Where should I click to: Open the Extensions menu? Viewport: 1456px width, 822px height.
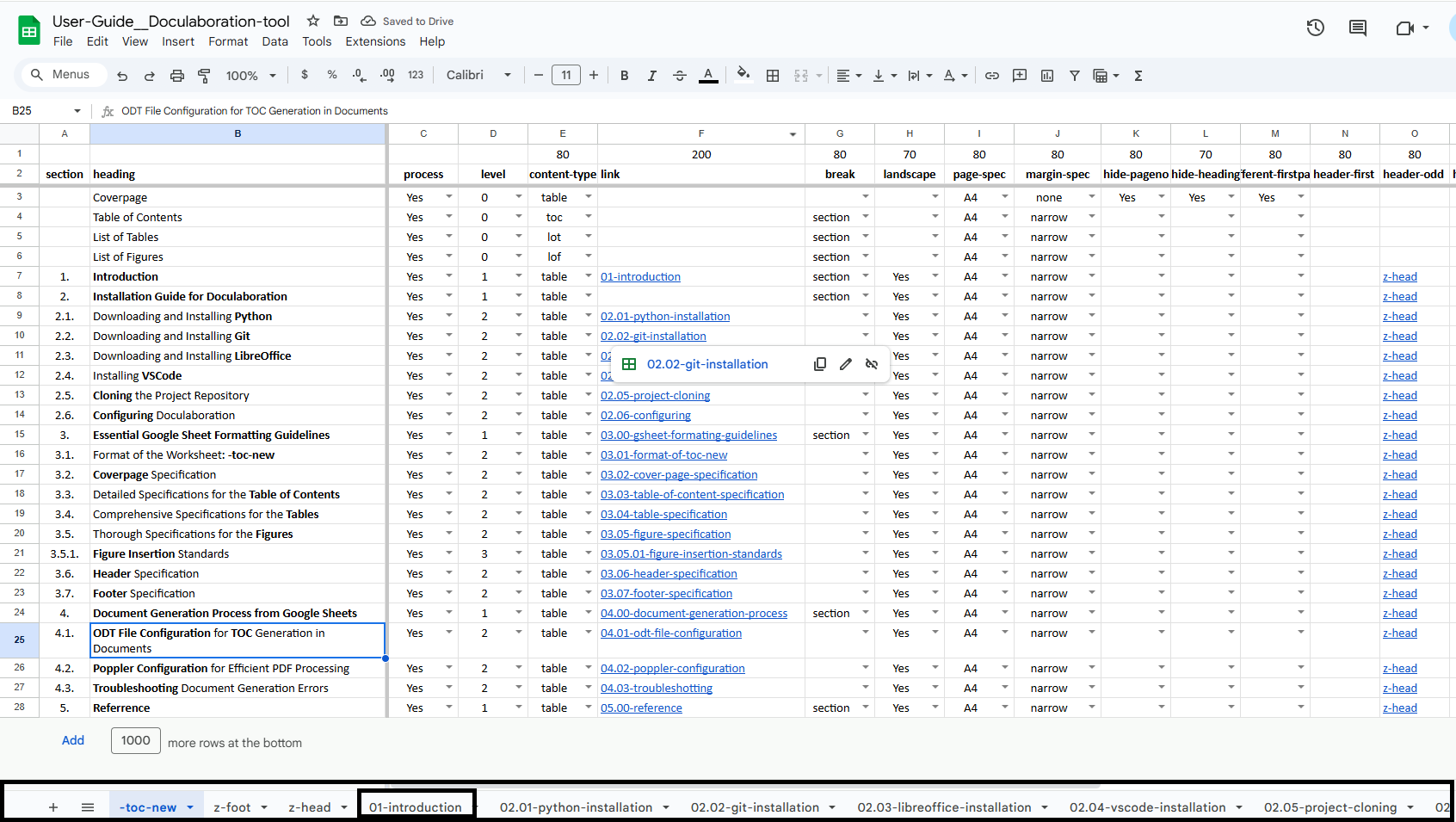pos(375,41)
